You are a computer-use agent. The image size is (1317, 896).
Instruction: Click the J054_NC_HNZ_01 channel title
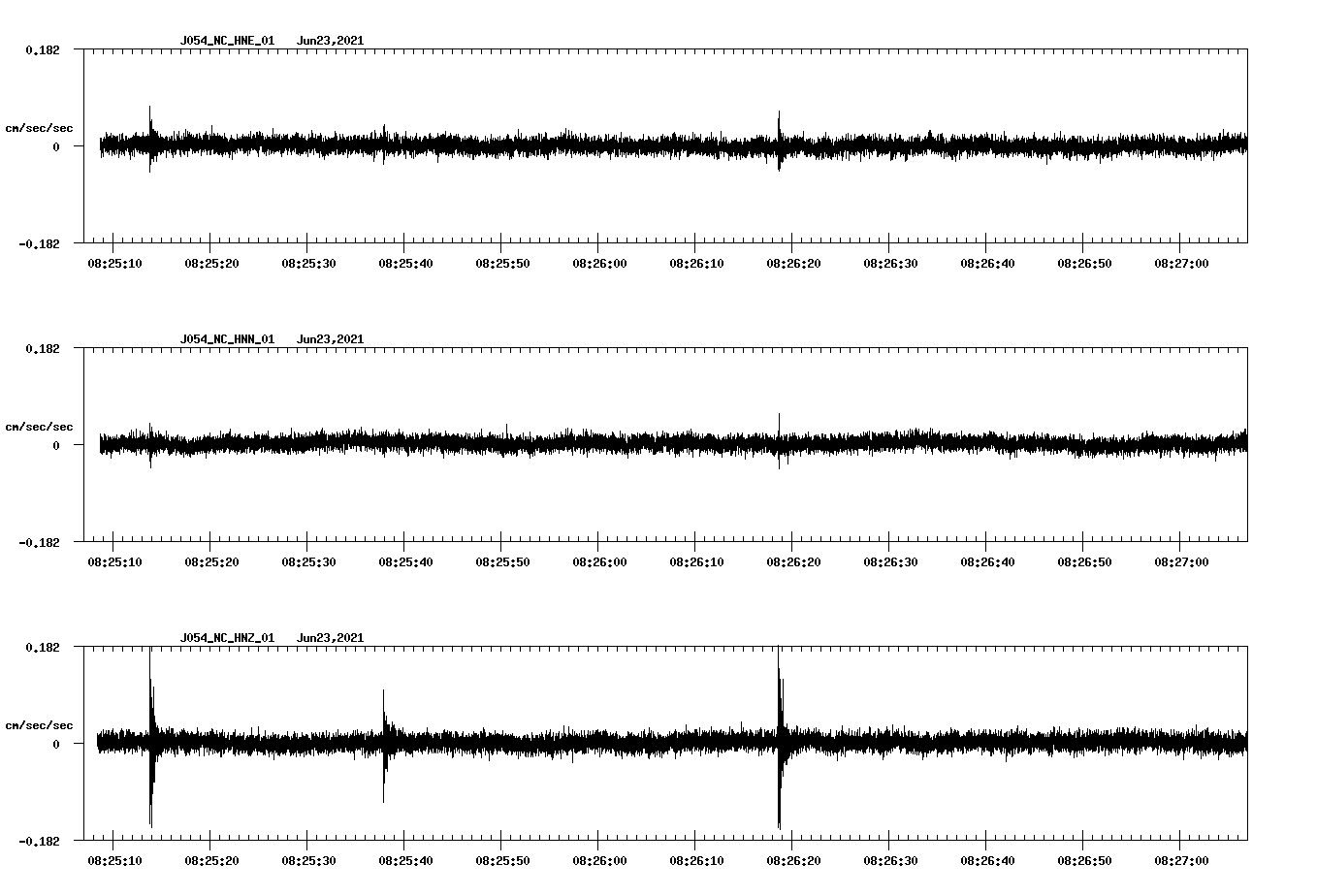[x=227, y=638]
